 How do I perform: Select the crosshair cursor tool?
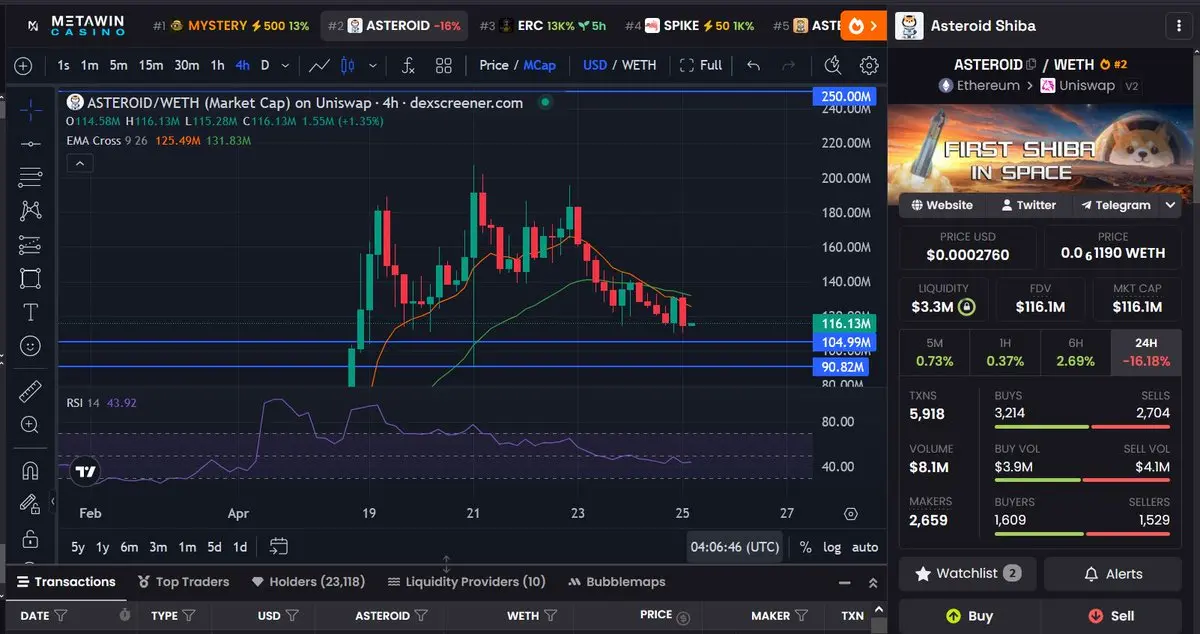pyautogui.click(x=30, y=110)
